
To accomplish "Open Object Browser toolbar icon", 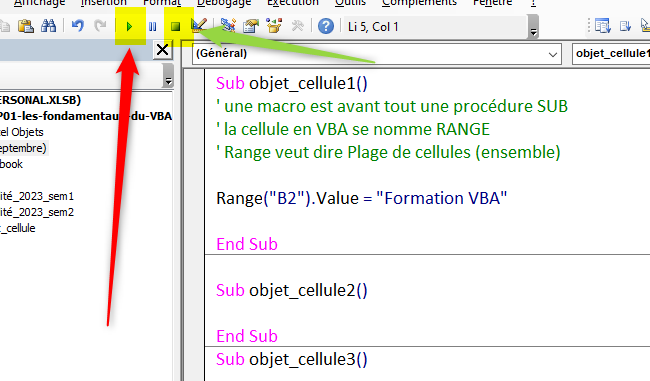I will [274, 26].
